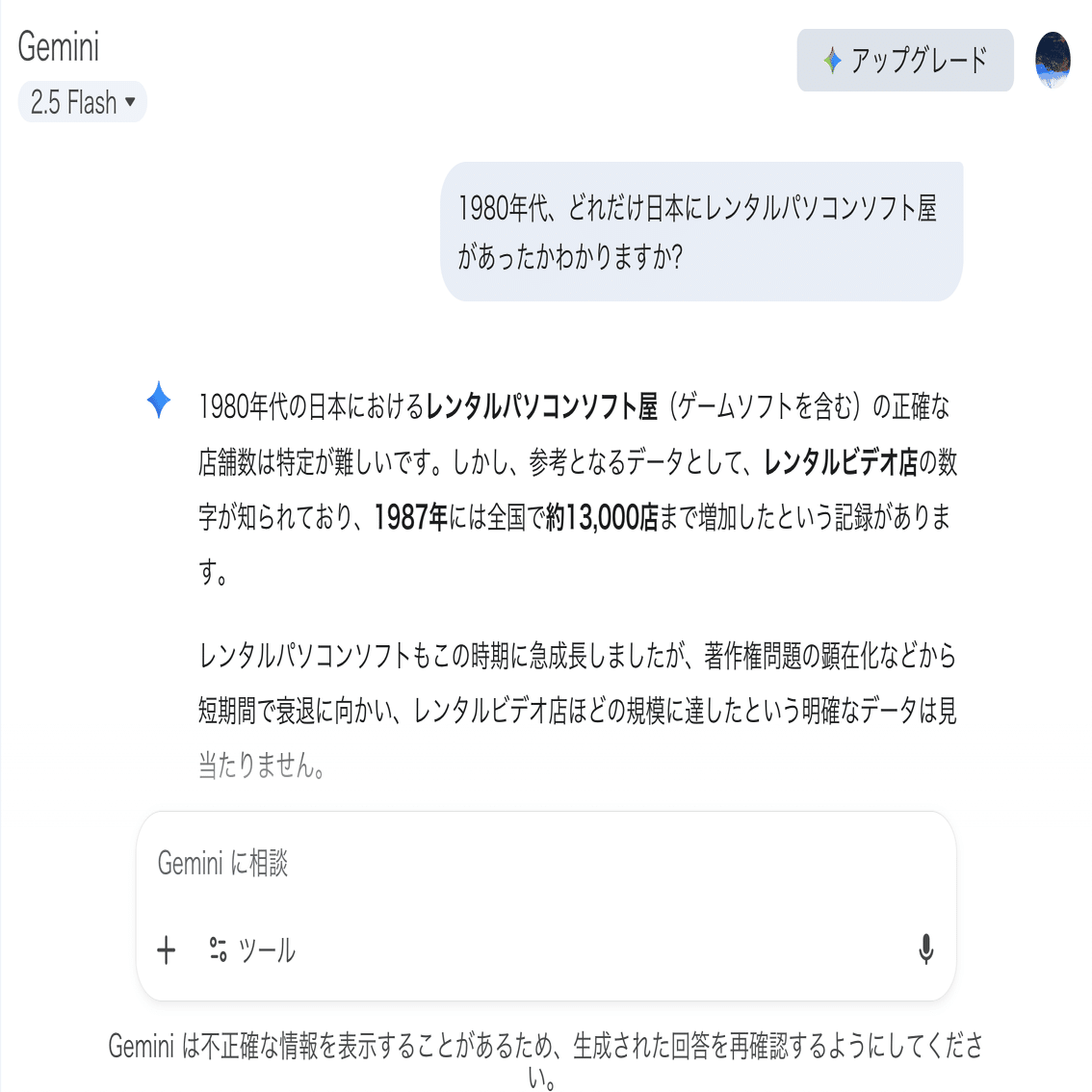Select the user message bubble about 1980年代
The height and width of the screenshot is (1092, 1092).
point(701,232)
